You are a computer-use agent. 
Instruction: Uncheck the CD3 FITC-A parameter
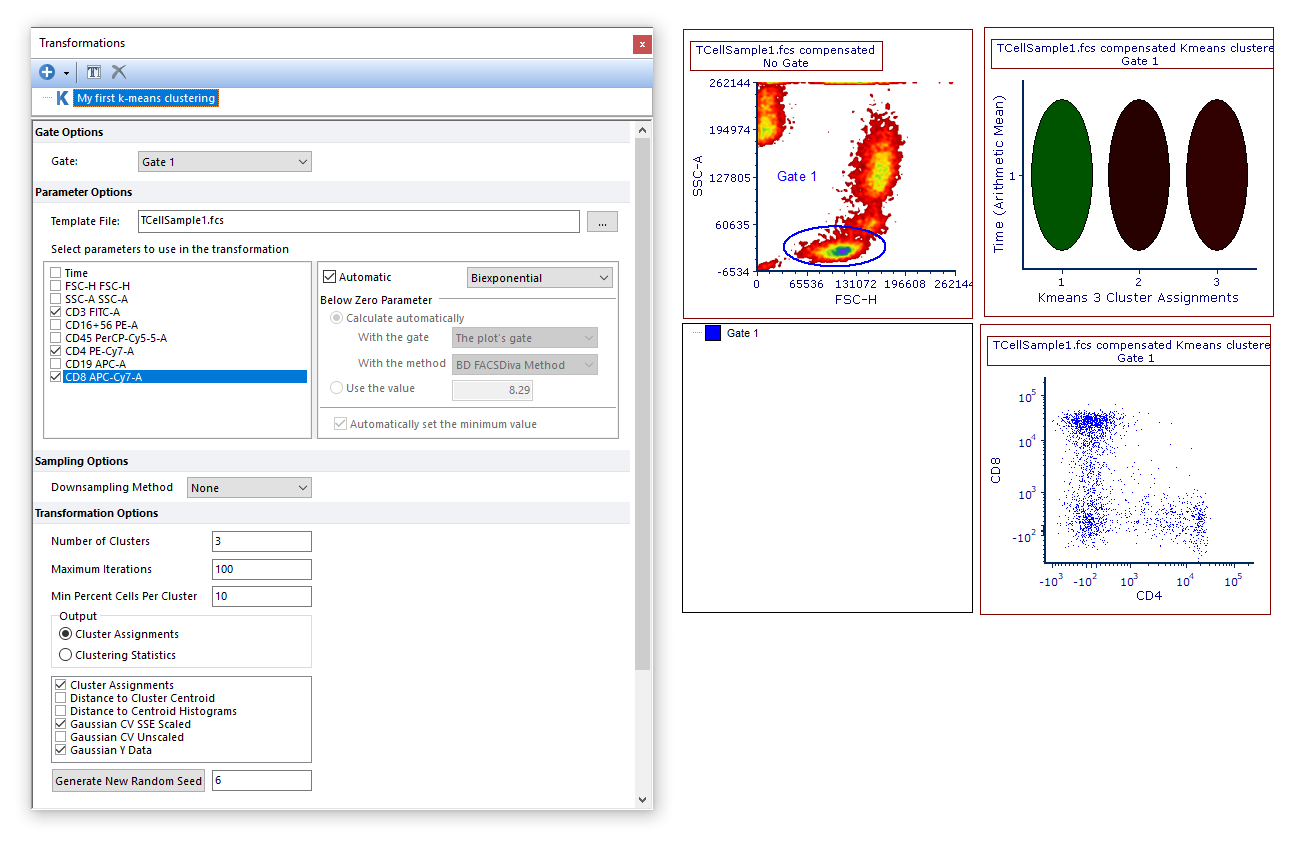[57, 312]
